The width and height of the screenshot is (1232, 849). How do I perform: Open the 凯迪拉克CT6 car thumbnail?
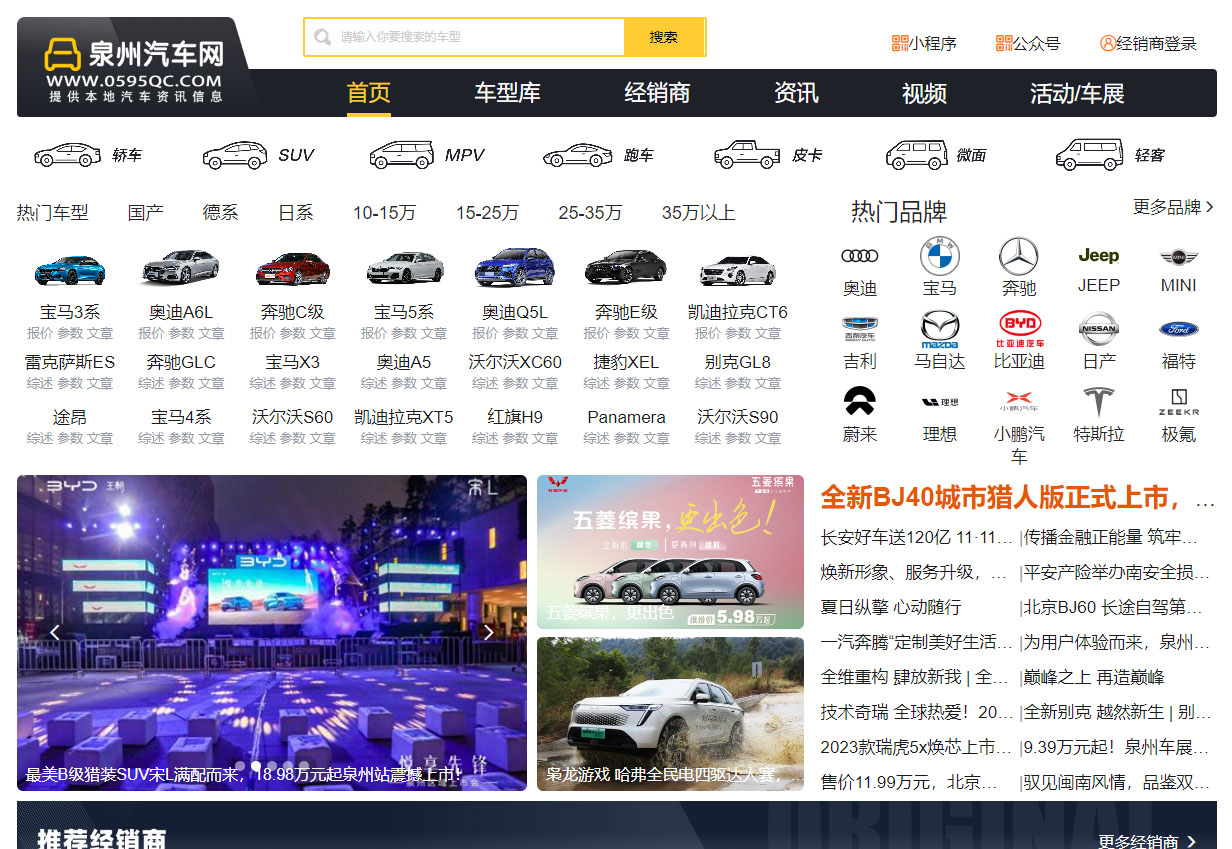(x=738, y=270)
